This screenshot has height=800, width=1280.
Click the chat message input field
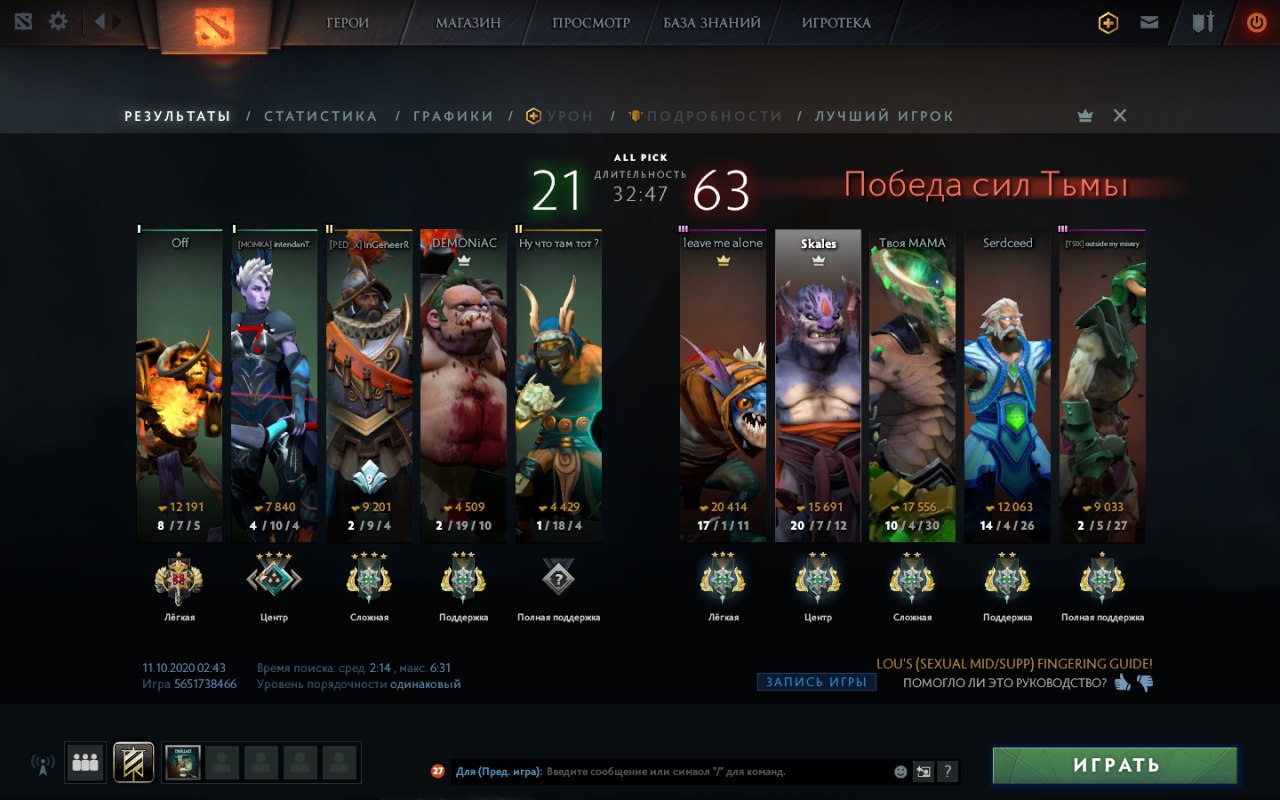click(x=715, y=771)
